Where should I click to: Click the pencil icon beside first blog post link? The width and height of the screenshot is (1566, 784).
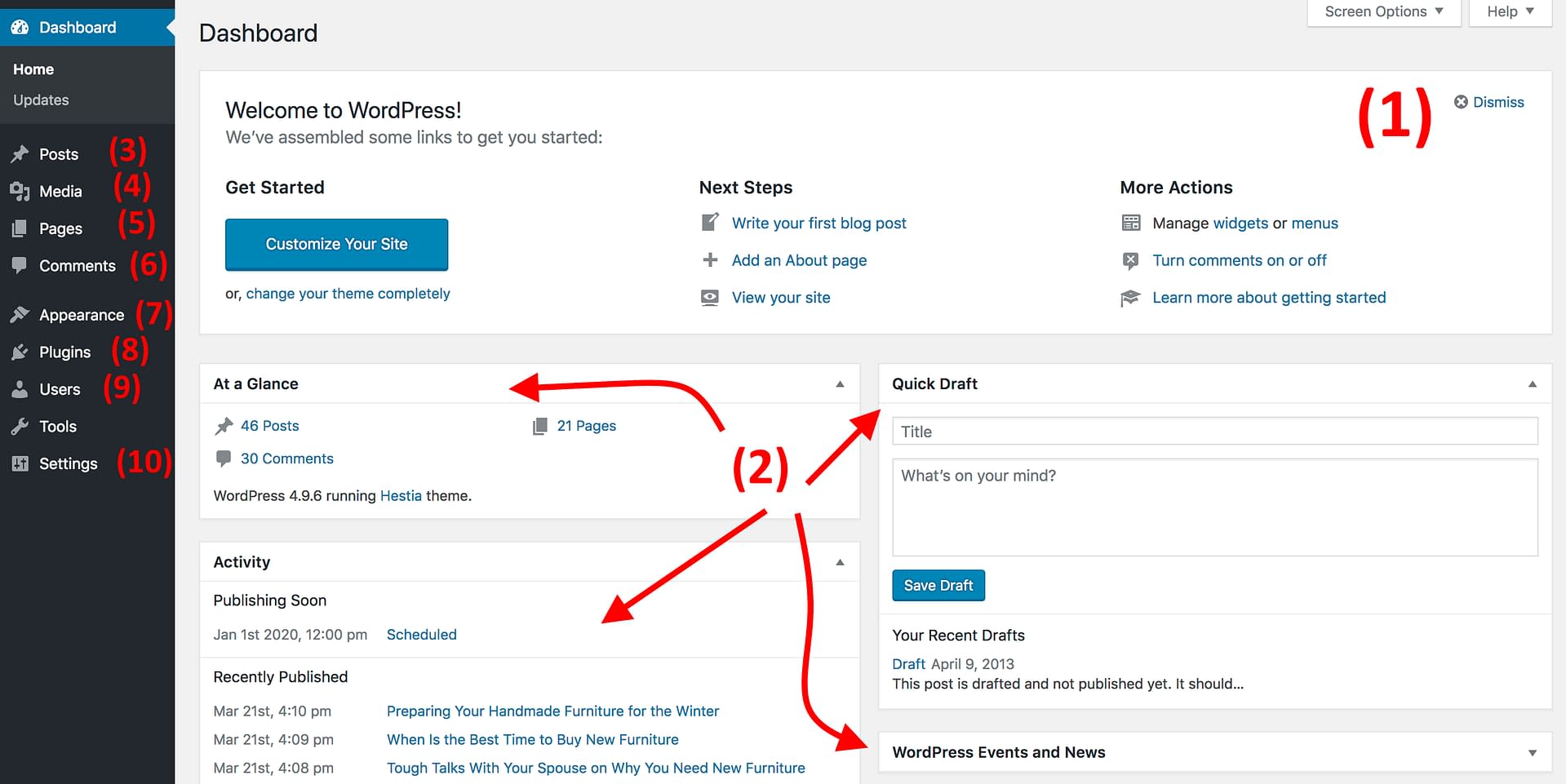tap(709, 222)
